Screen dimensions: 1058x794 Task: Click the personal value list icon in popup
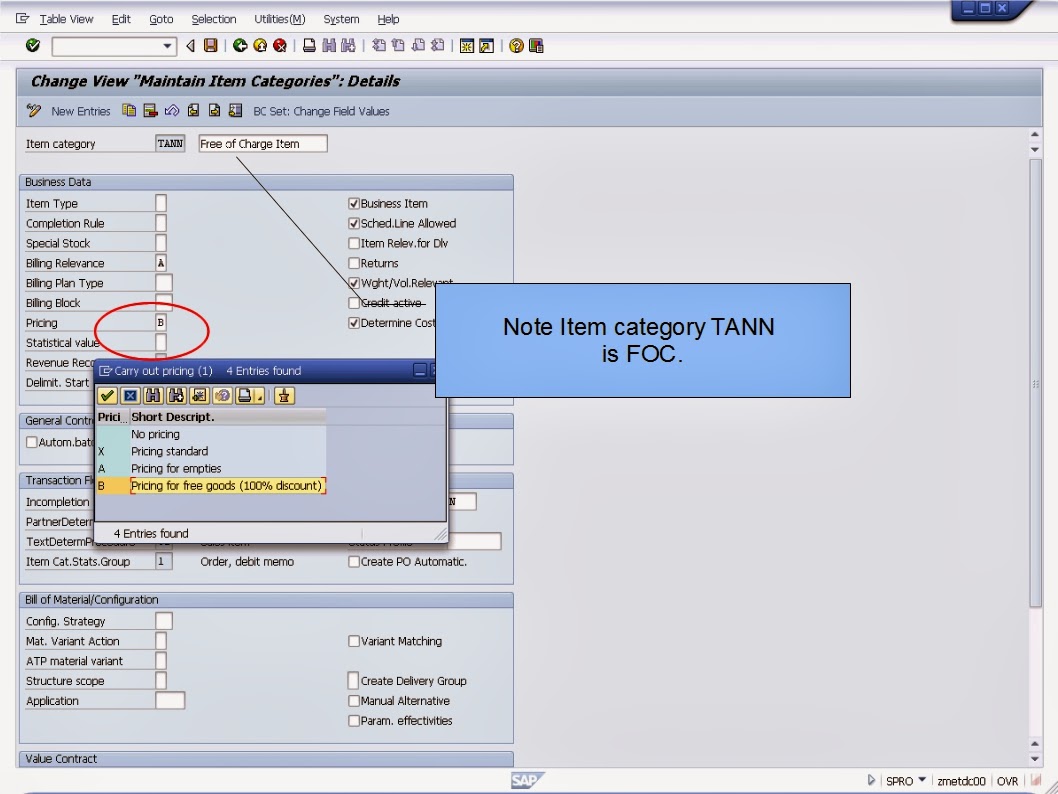[x=284, y=395]
